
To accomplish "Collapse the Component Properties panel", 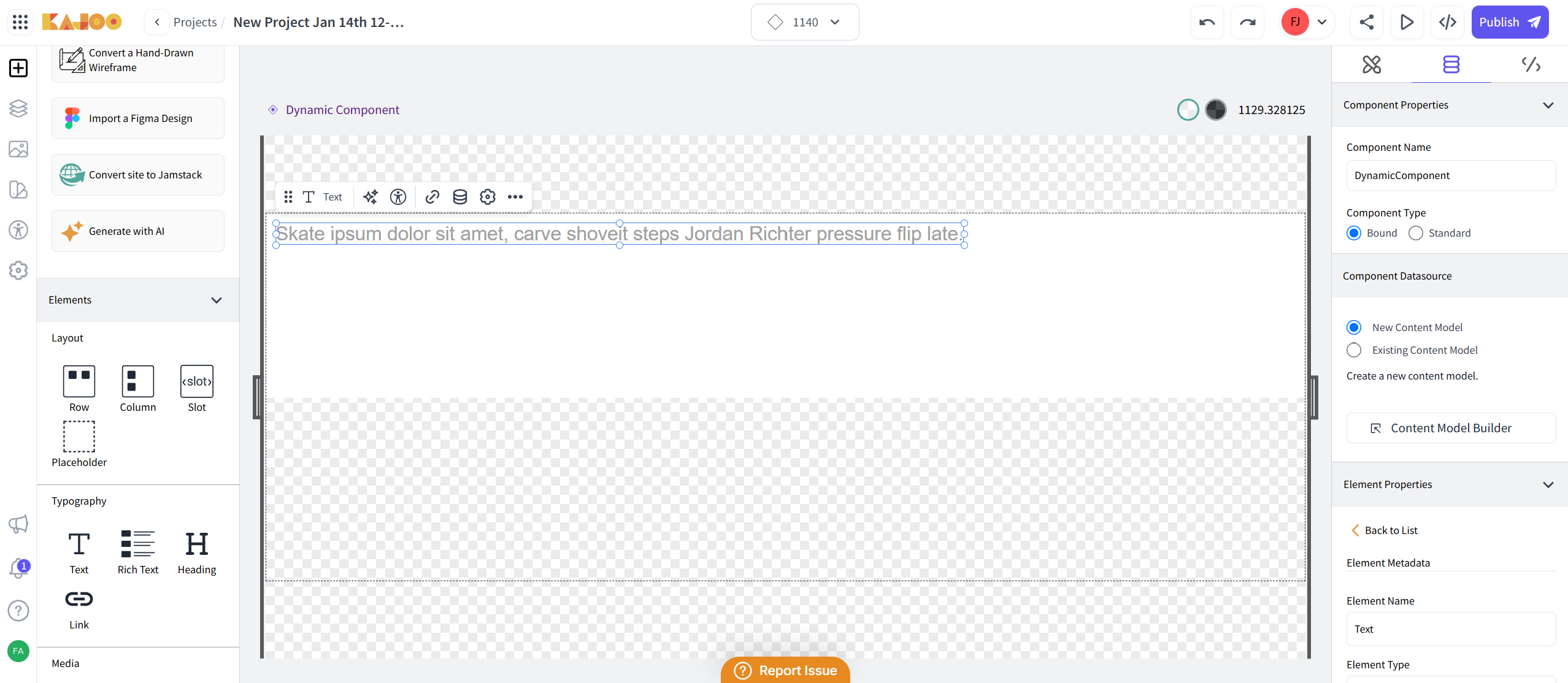I will (1548, 105).
